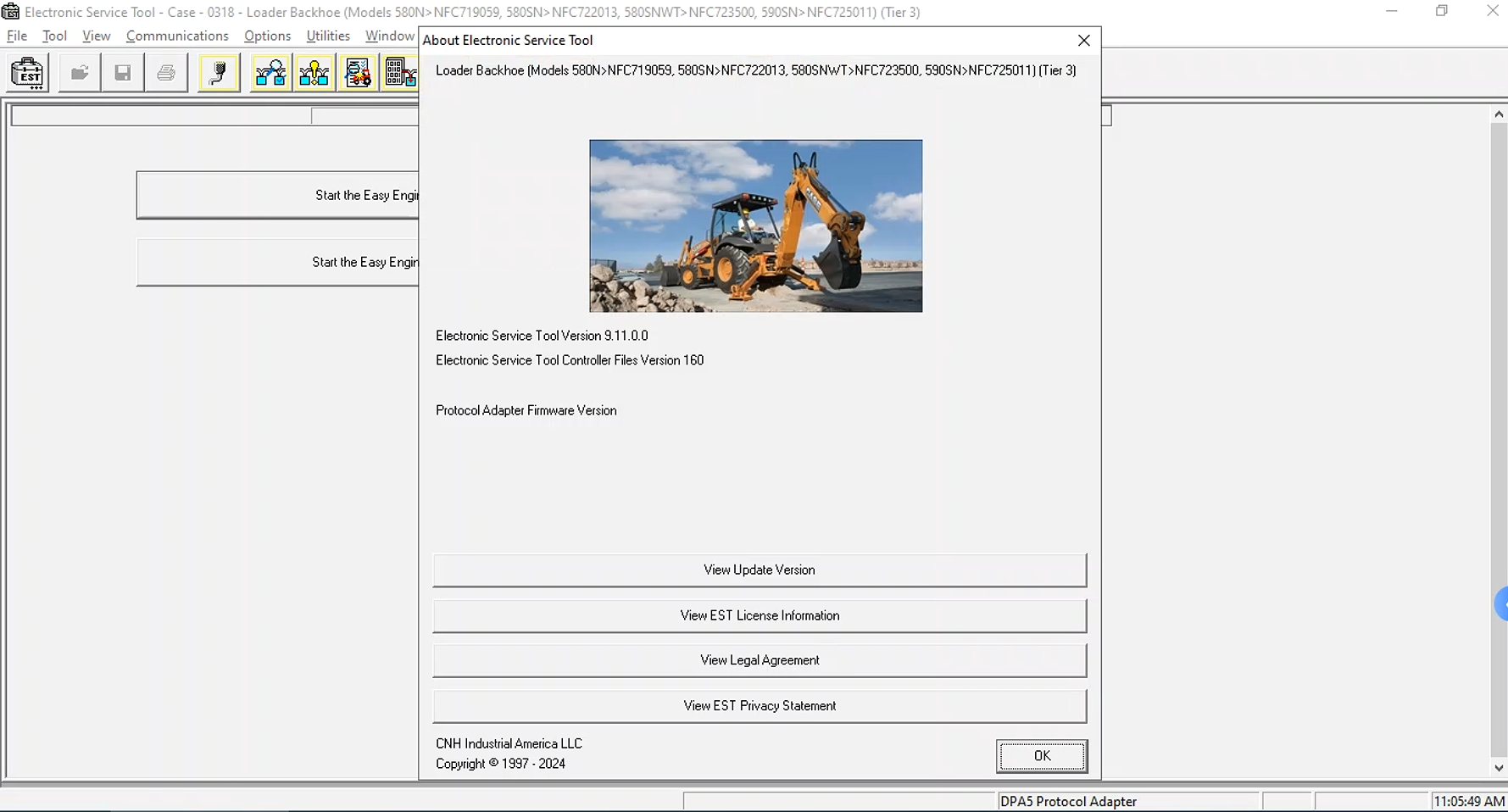This screenshot has height=812, width=1508.
Task: Restore down the main application window
Action: (x=1442, y=11)
